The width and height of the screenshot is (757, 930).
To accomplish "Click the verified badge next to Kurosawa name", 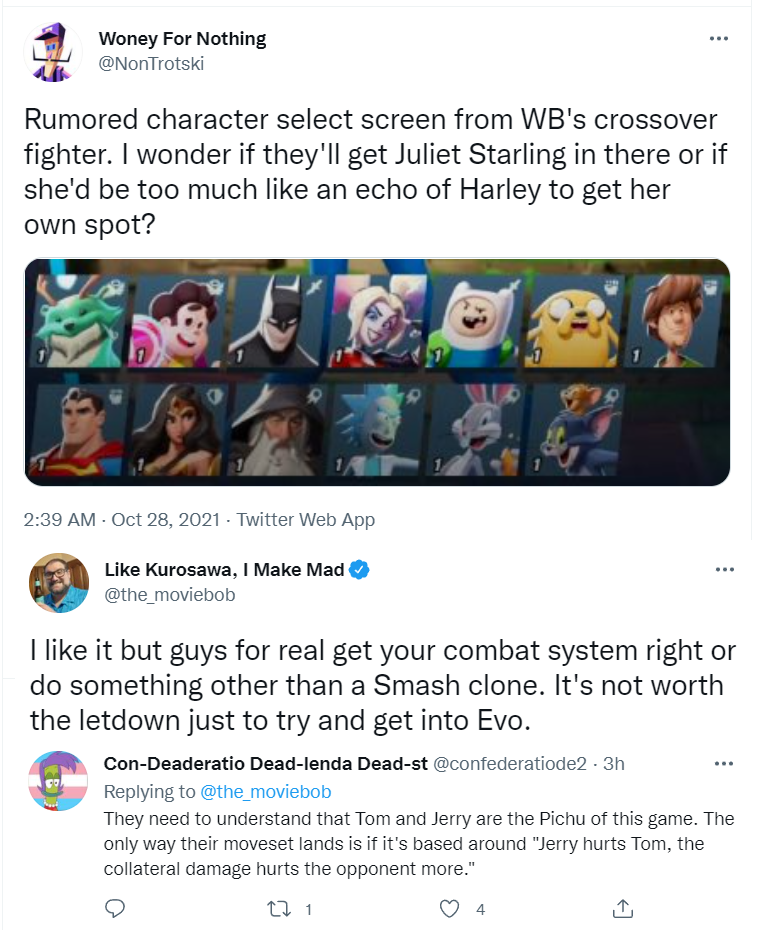I will coord(359,569).
